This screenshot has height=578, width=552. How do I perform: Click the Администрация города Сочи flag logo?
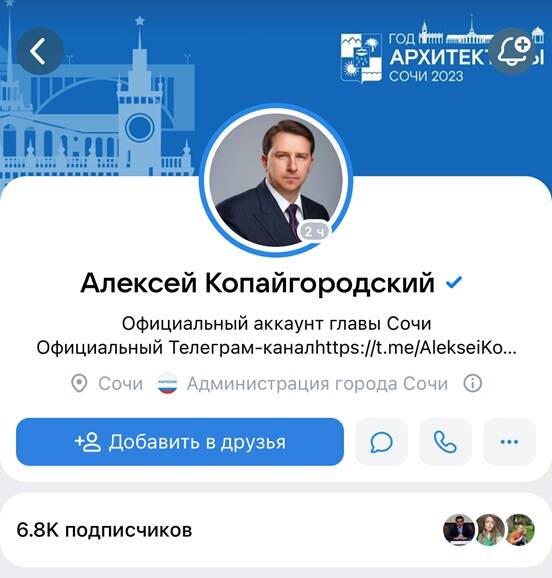click(x=168, y=383)
